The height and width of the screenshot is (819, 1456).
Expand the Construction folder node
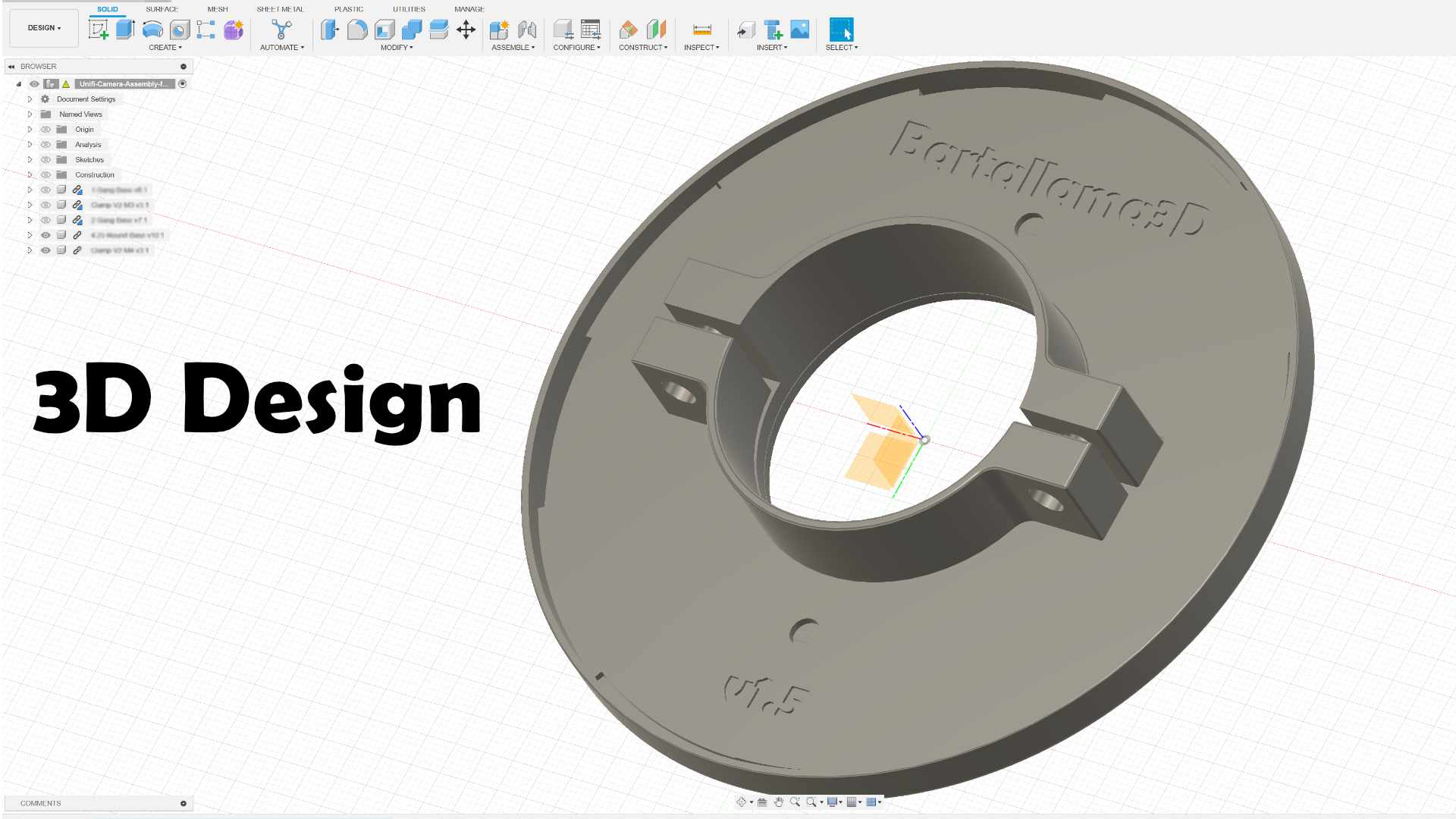tap(30, 175)
